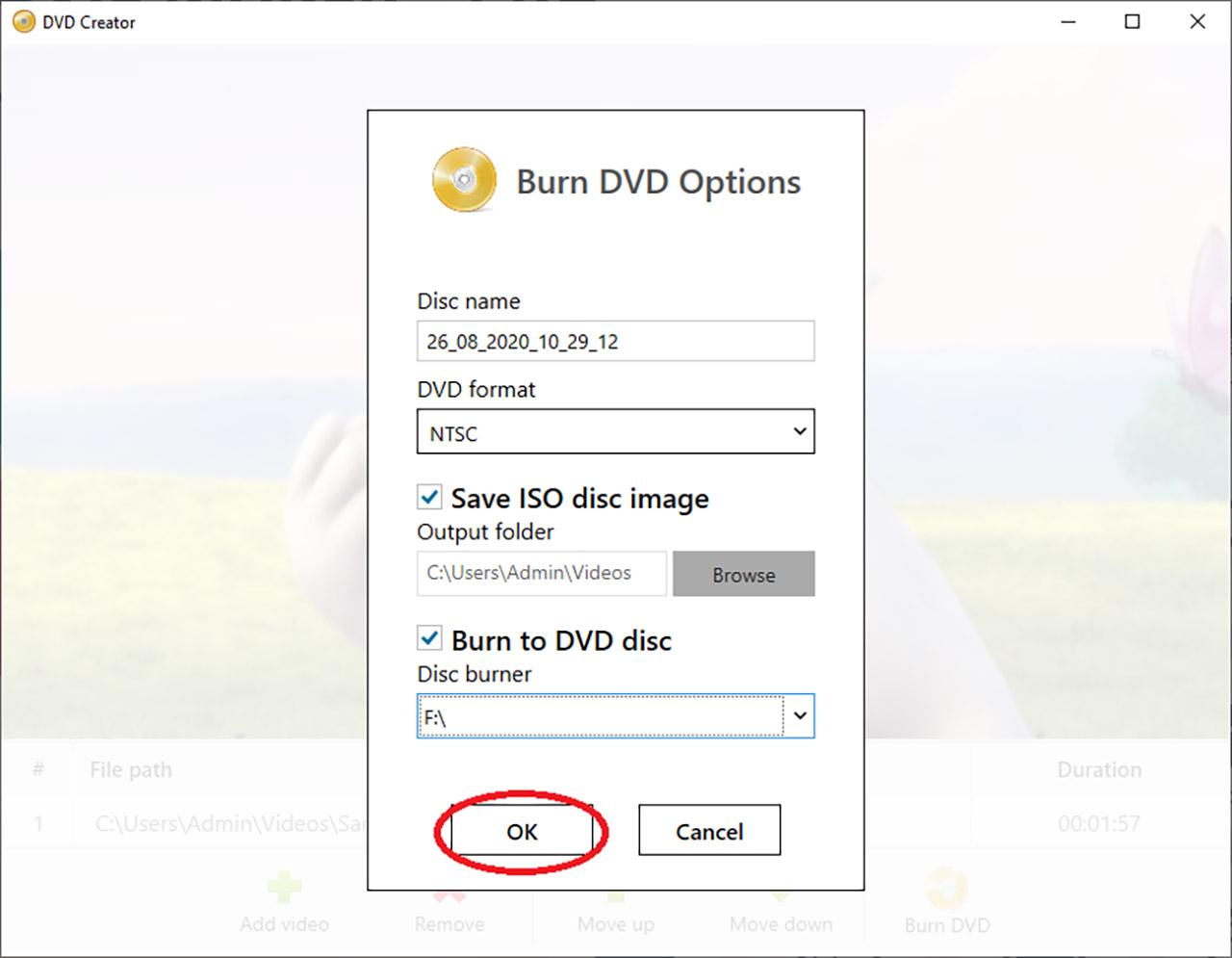Screen dimensions: 1232x958
Task: Click the Remove video icon
Action: coord(449,895)
